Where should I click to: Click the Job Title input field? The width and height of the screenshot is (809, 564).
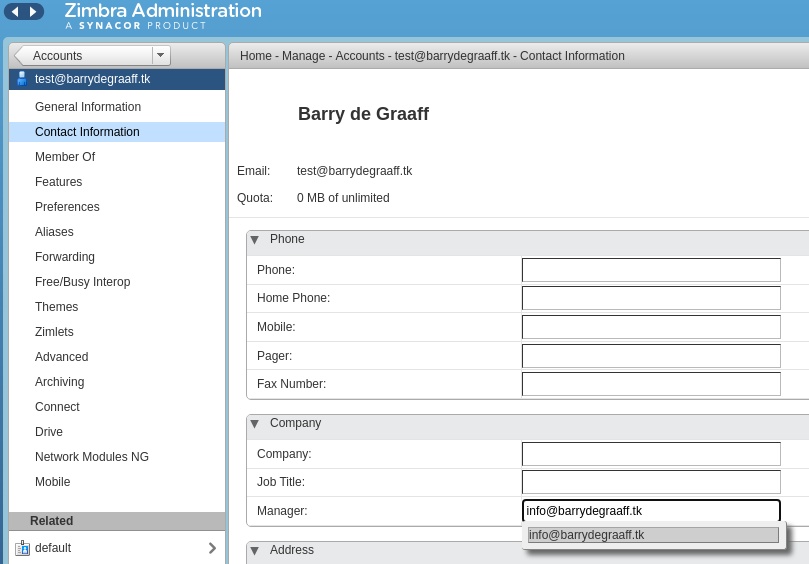(651, 482)
